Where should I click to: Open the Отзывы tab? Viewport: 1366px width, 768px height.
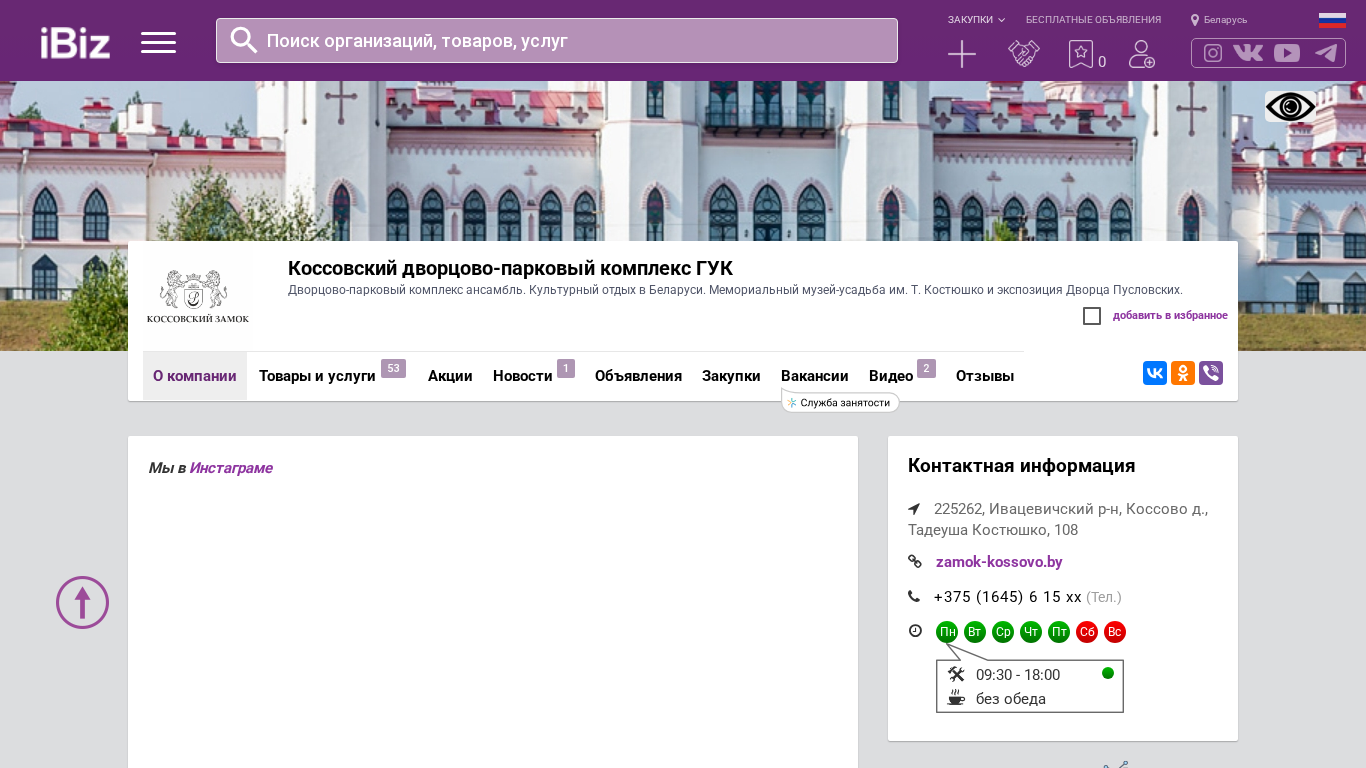(x=985, y=376)
